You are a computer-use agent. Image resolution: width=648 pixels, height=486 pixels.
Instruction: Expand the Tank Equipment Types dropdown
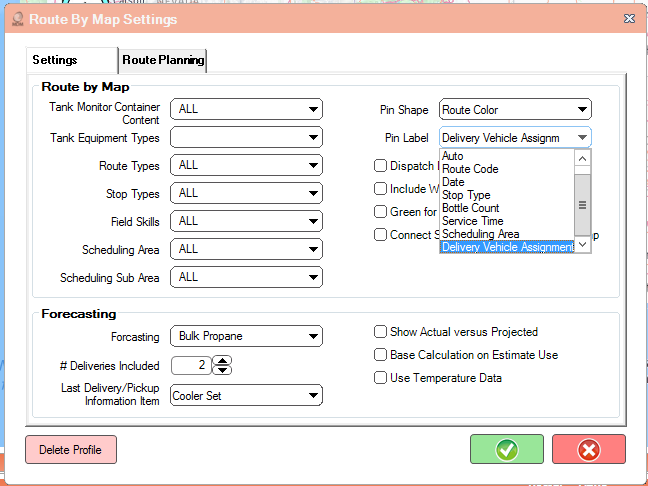(246, 137)
